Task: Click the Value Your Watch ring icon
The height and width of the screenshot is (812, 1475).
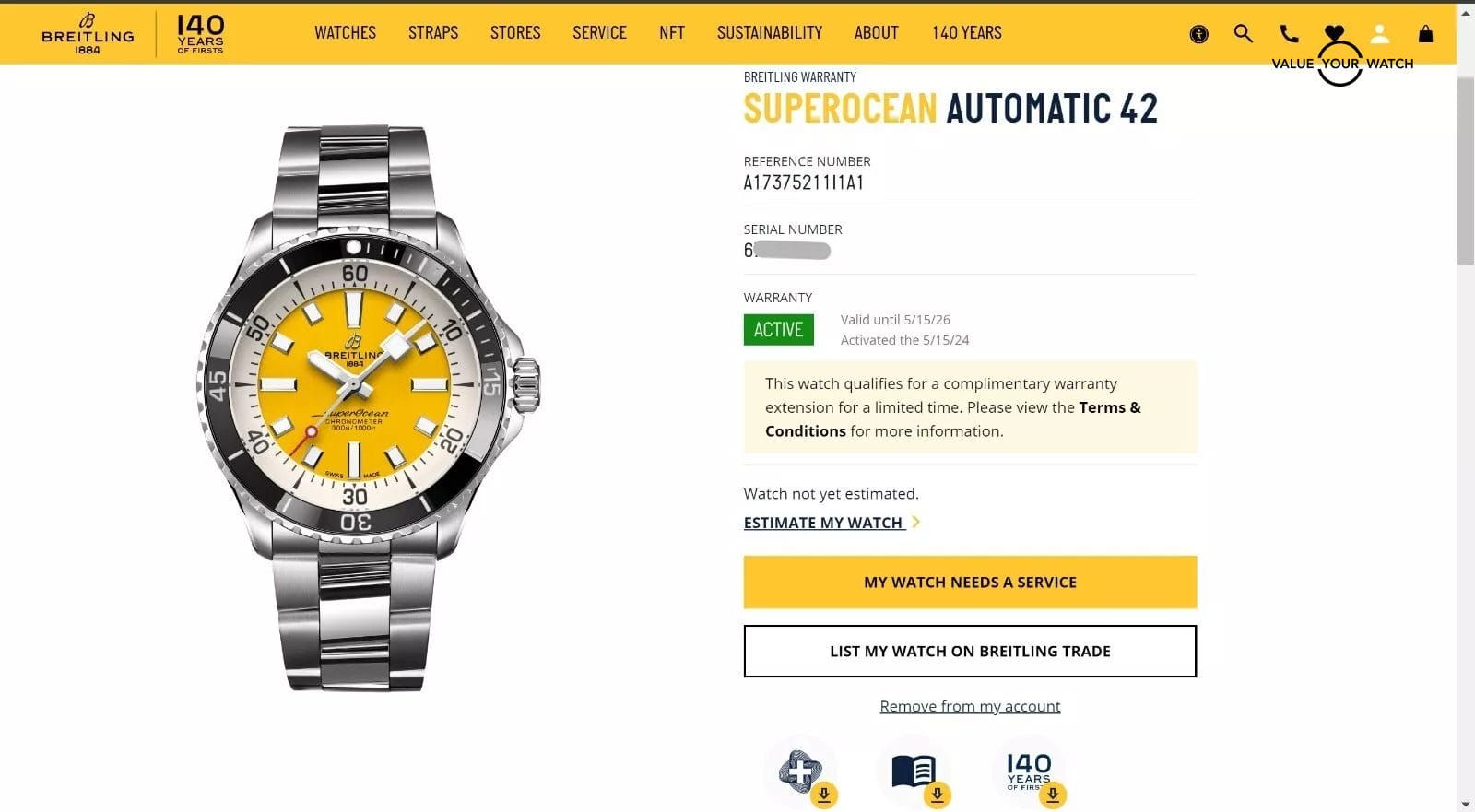Action: pos(1341,65)
